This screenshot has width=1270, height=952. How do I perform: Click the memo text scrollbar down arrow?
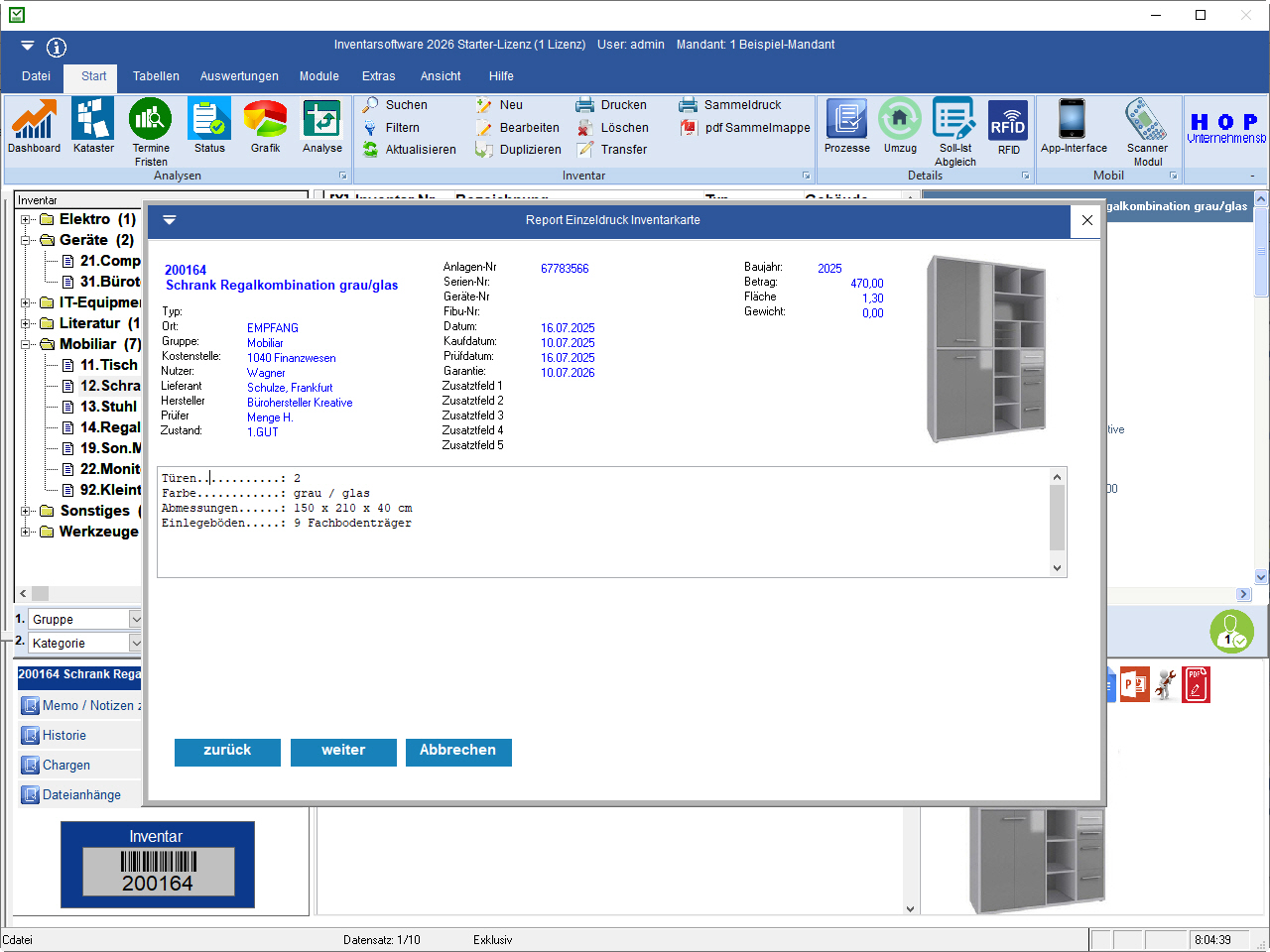1057,568
